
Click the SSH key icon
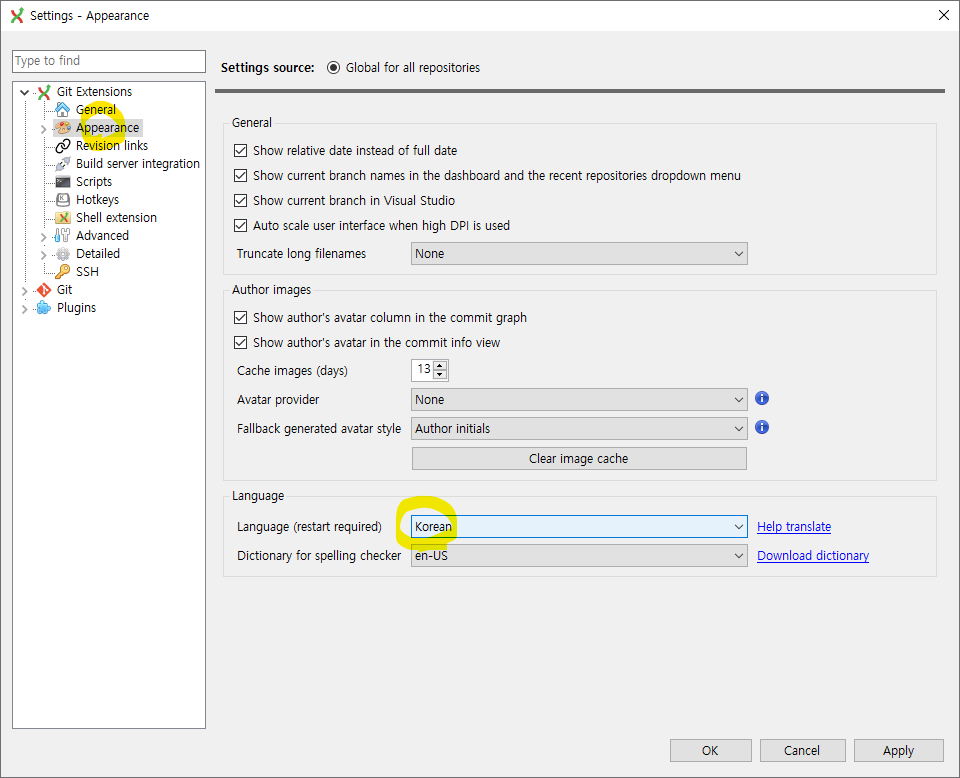pos(62,271)
